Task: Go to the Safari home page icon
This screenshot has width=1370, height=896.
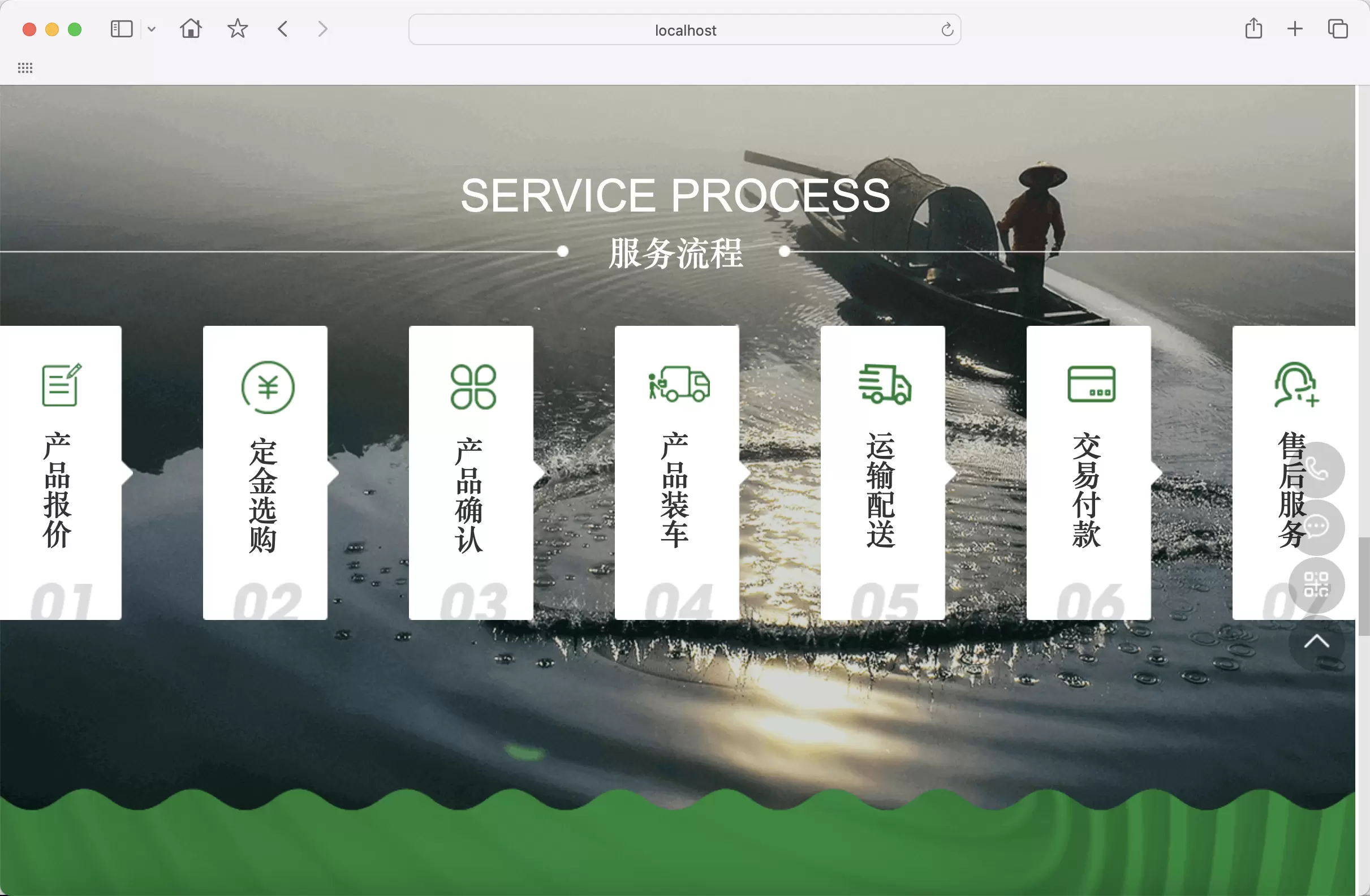Action: click(191, 28)
